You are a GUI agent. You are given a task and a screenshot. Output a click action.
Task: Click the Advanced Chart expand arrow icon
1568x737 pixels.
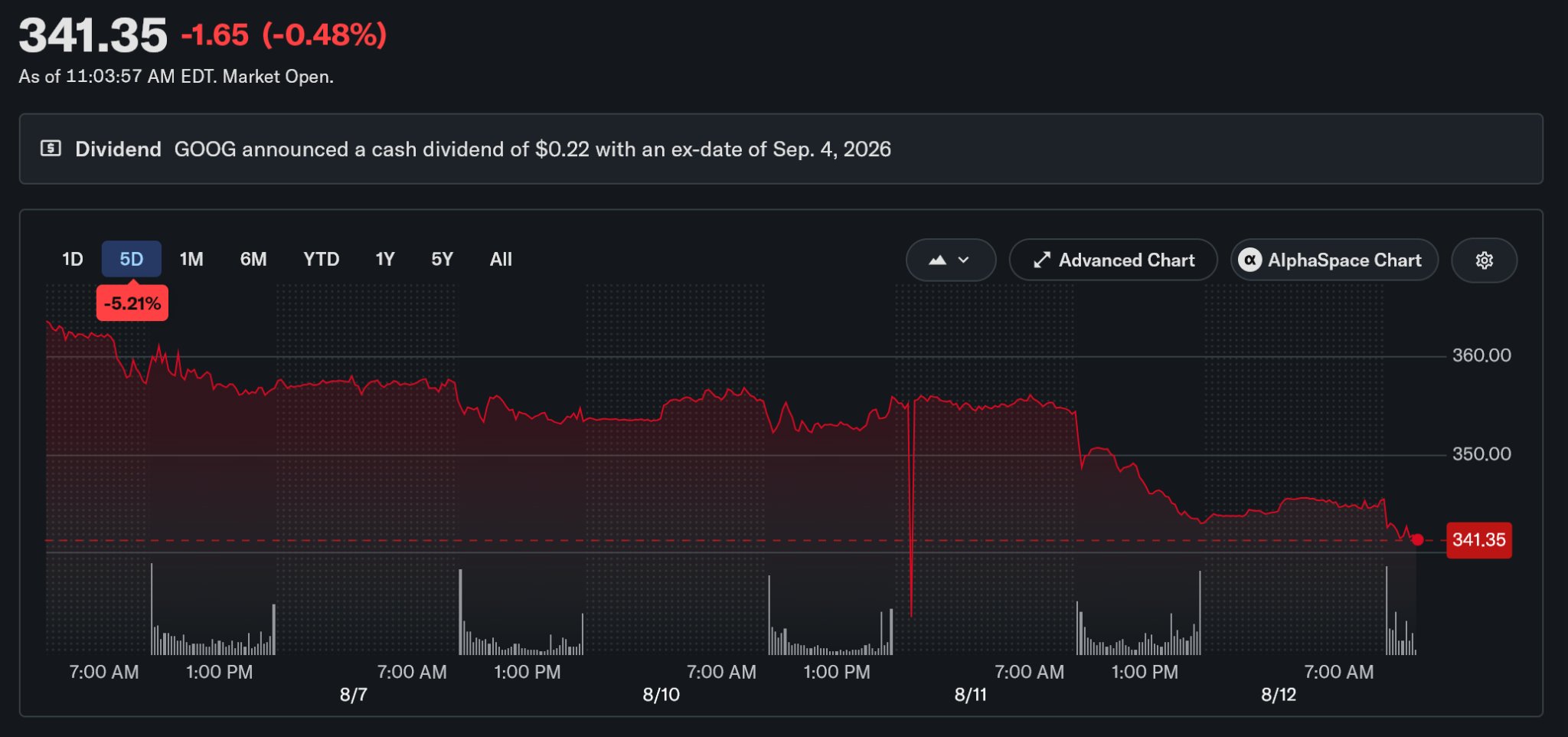pos(1042,260)
